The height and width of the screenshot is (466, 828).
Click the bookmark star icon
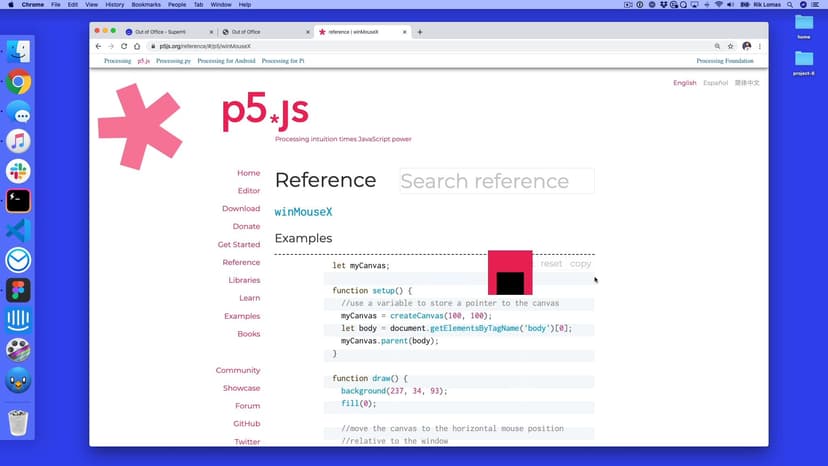(x=731, y=46)
